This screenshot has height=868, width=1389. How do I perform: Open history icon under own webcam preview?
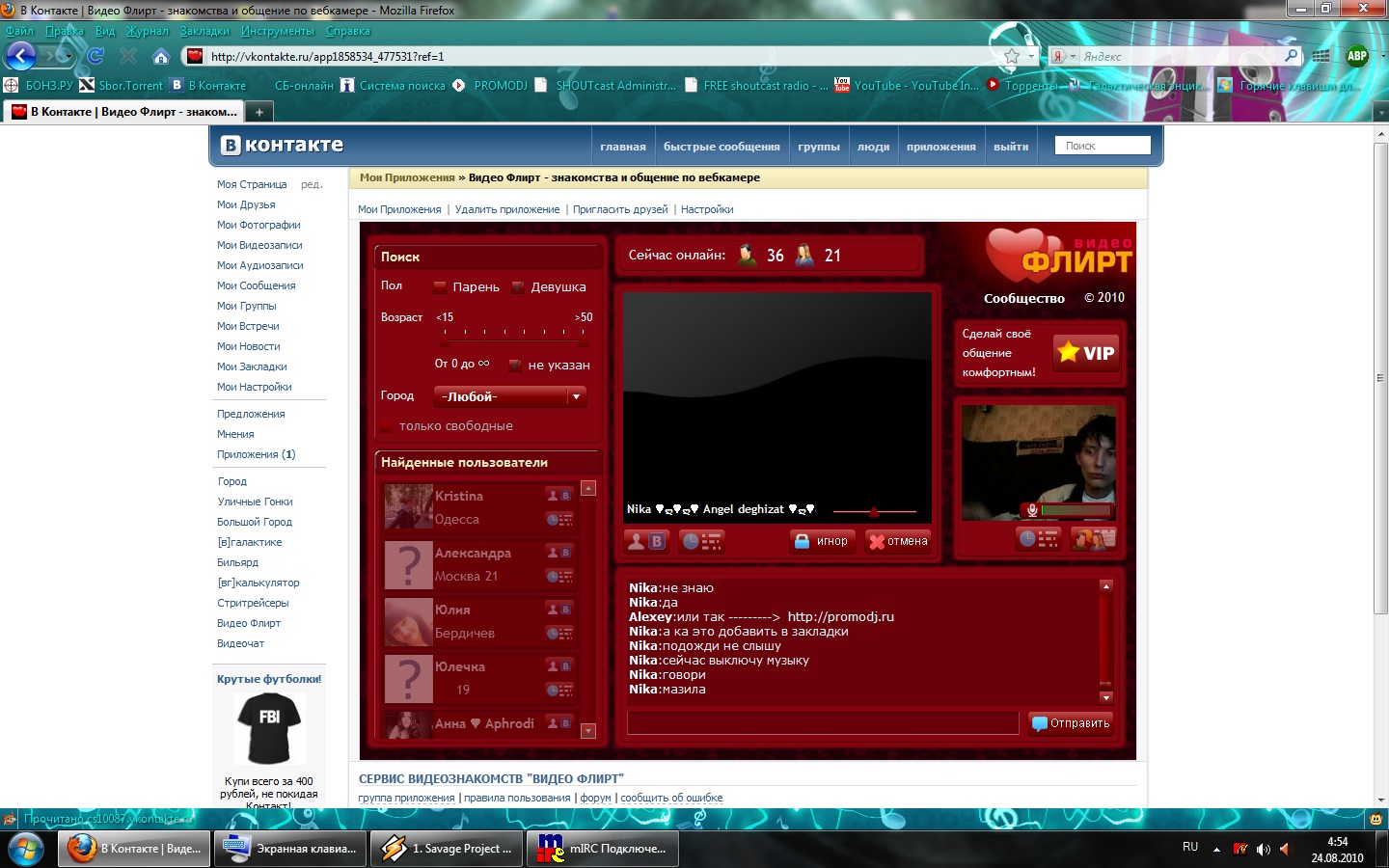[1038, 539]
